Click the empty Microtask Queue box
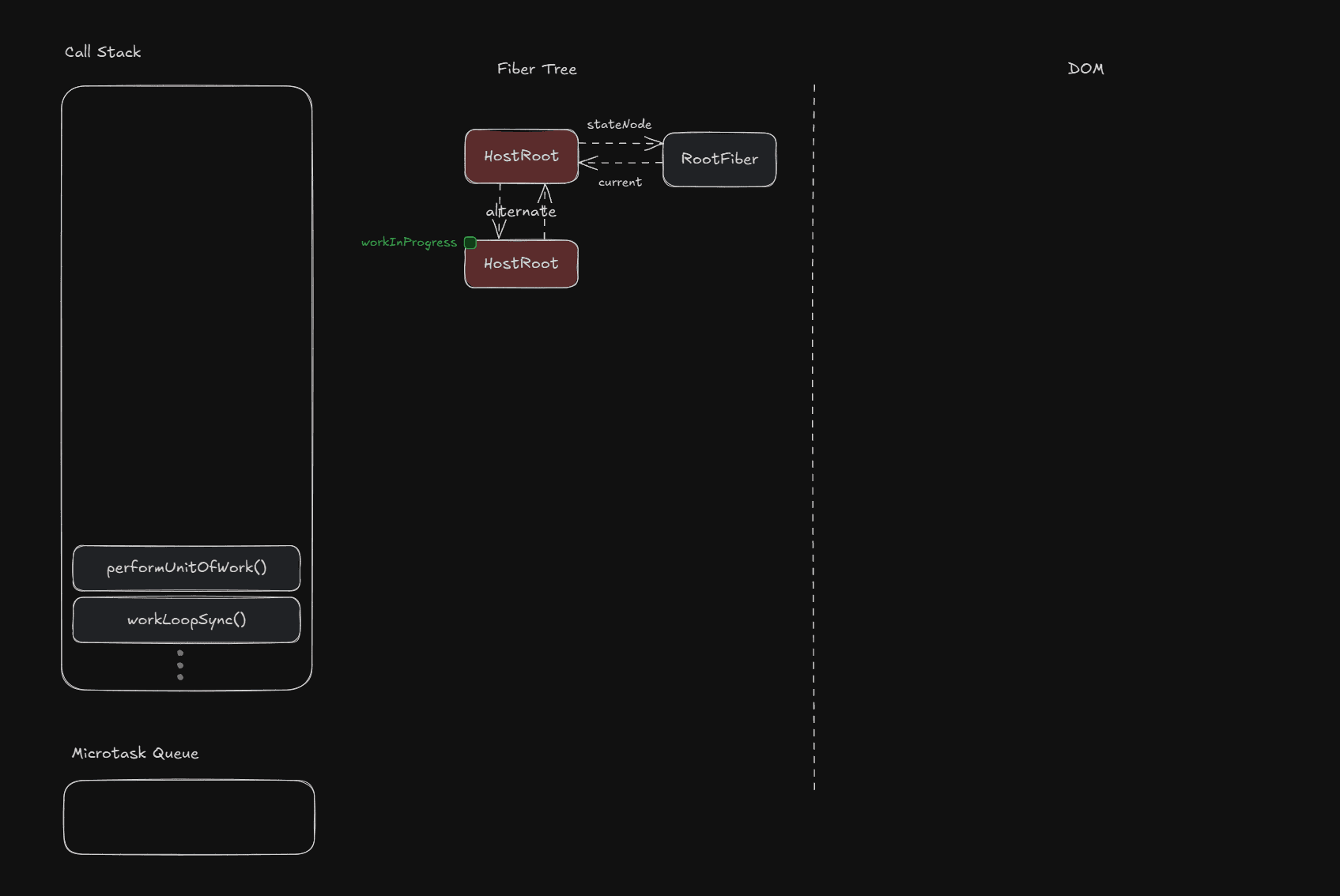This screenshot has height=896, width=1340. tap(189, 817)
